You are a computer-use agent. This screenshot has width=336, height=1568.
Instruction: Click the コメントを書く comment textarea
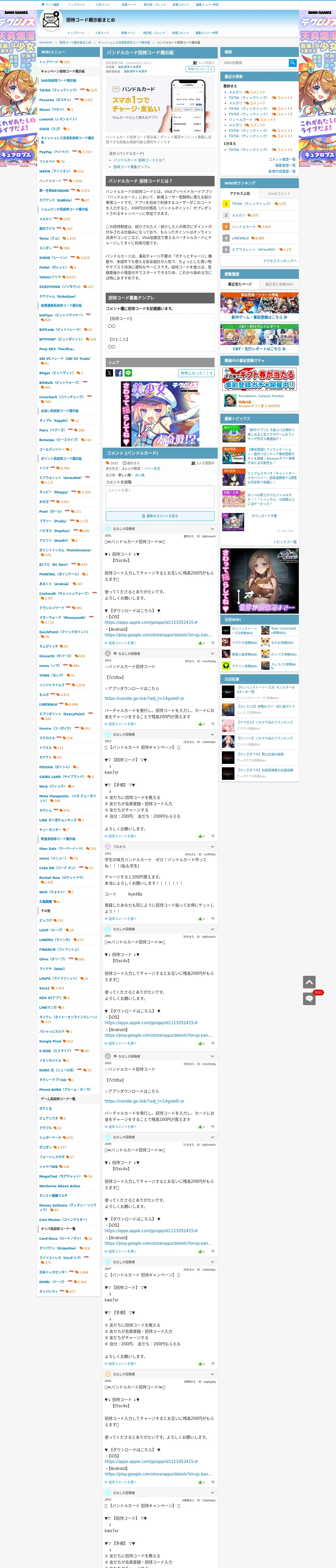click(x=160, y=497)
